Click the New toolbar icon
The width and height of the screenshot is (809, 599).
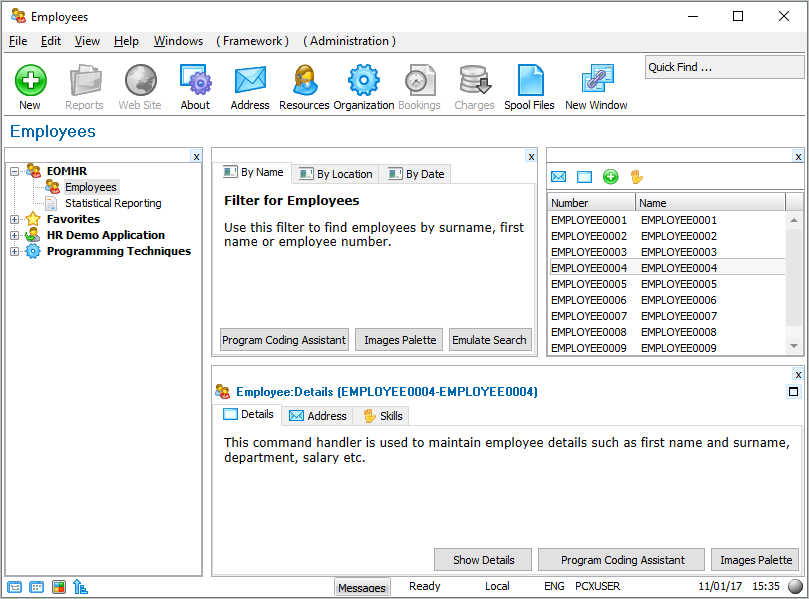[30, 81]
